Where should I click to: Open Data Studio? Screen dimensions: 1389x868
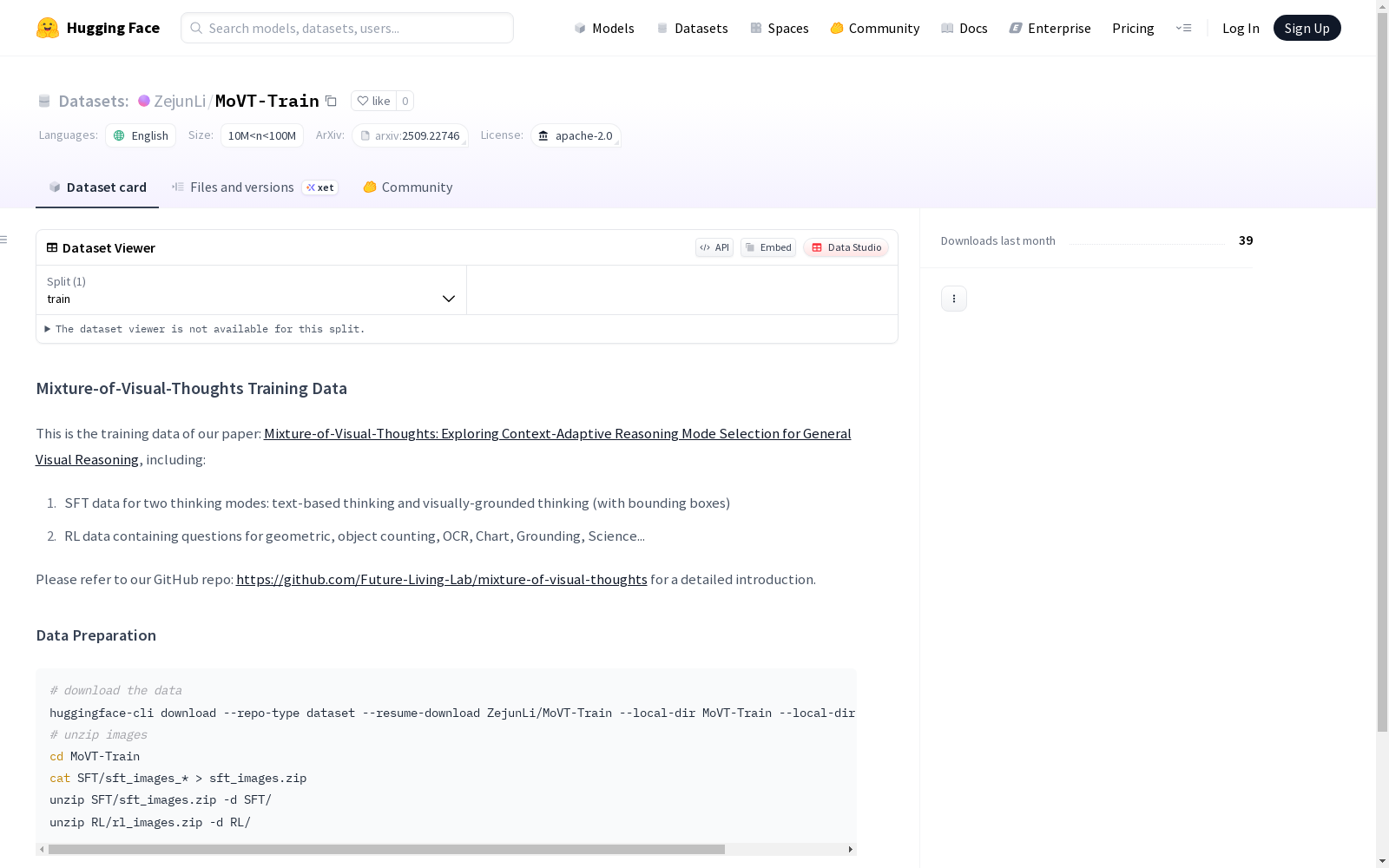pos(846,247)
